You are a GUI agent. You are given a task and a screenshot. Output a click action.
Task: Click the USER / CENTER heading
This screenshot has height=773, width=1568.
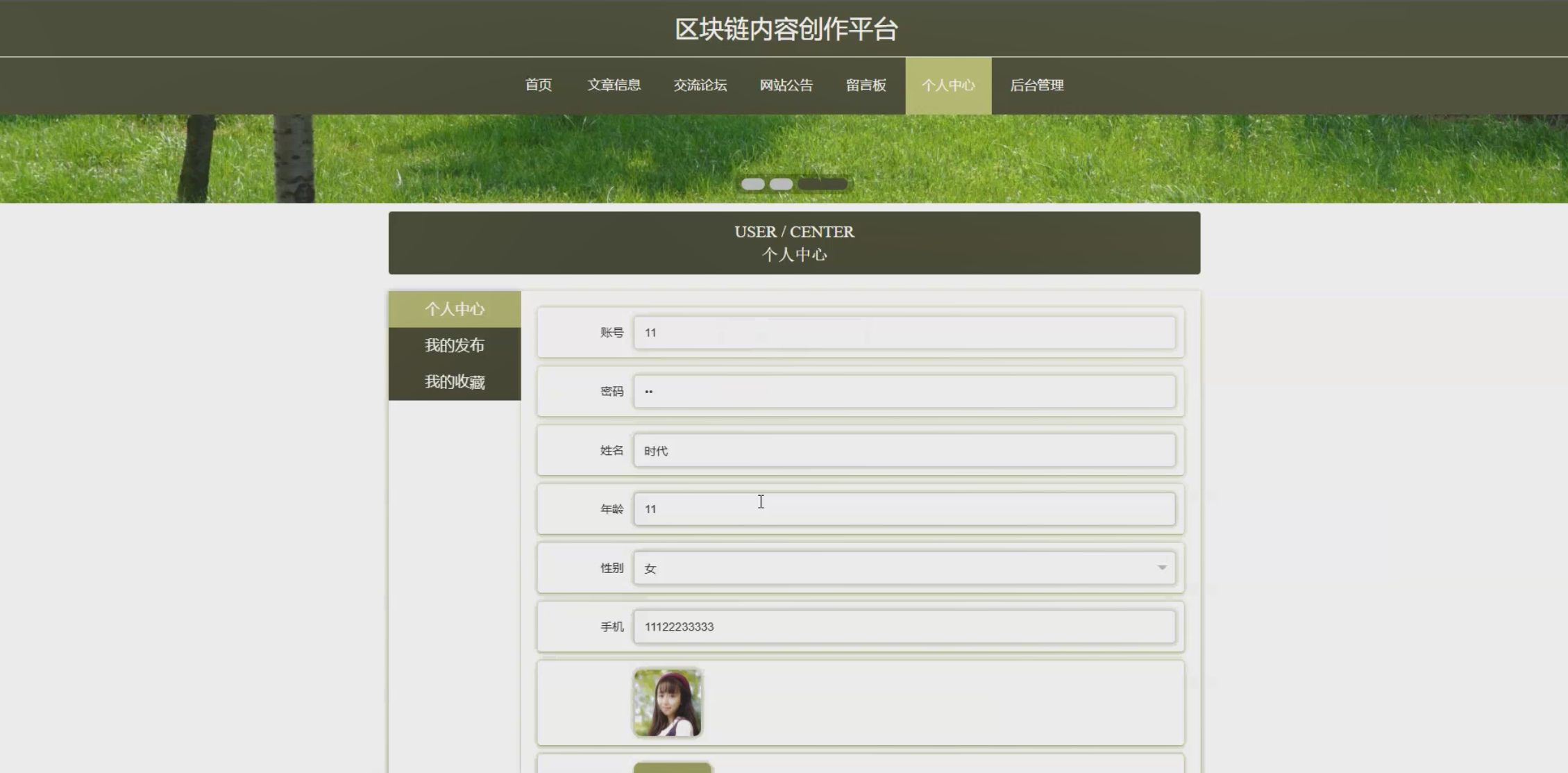[x=794, y=232]
